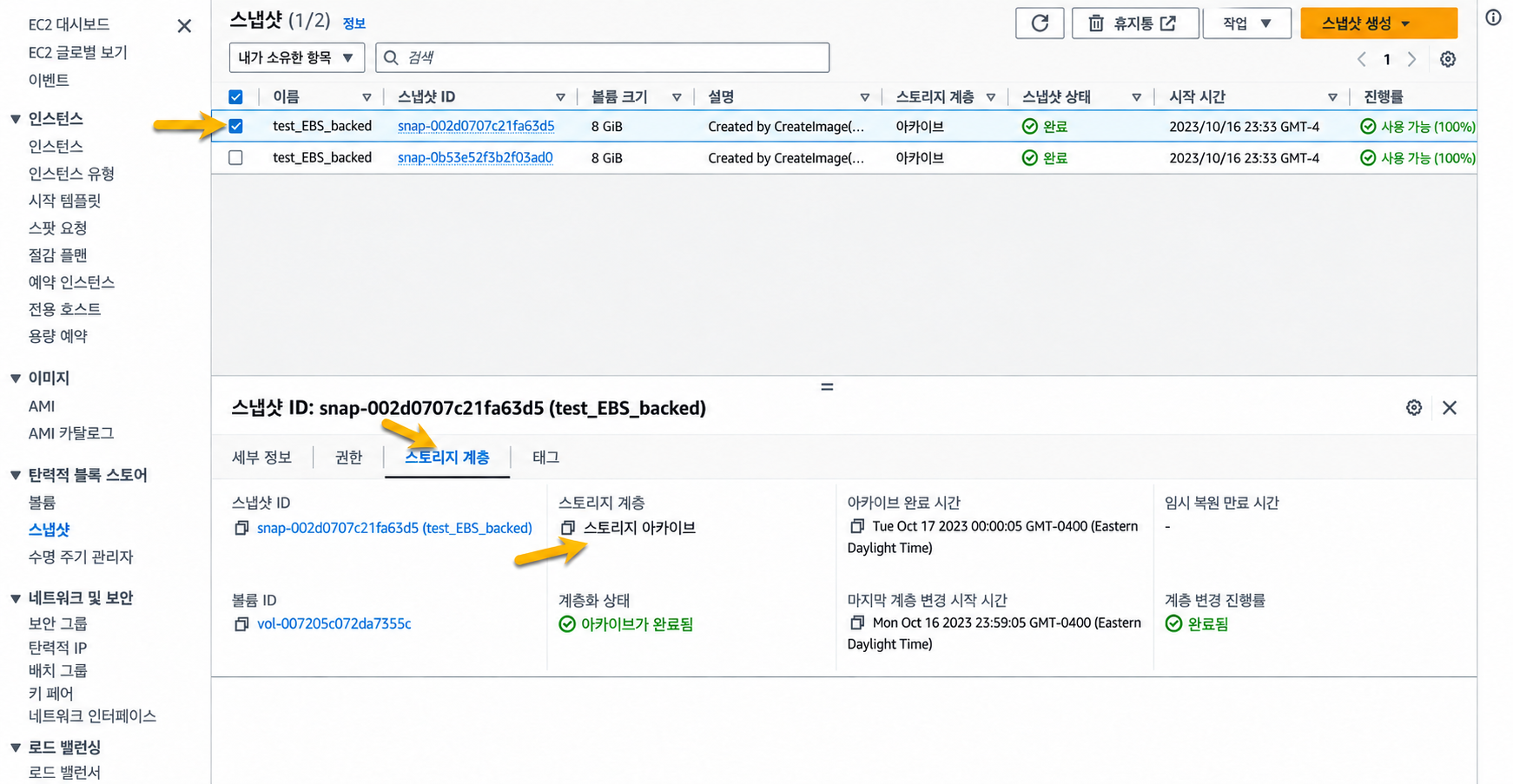Collapse the 네트워크 및 보안 section
Screen dimensions: 1513x784
click(16, 598)
